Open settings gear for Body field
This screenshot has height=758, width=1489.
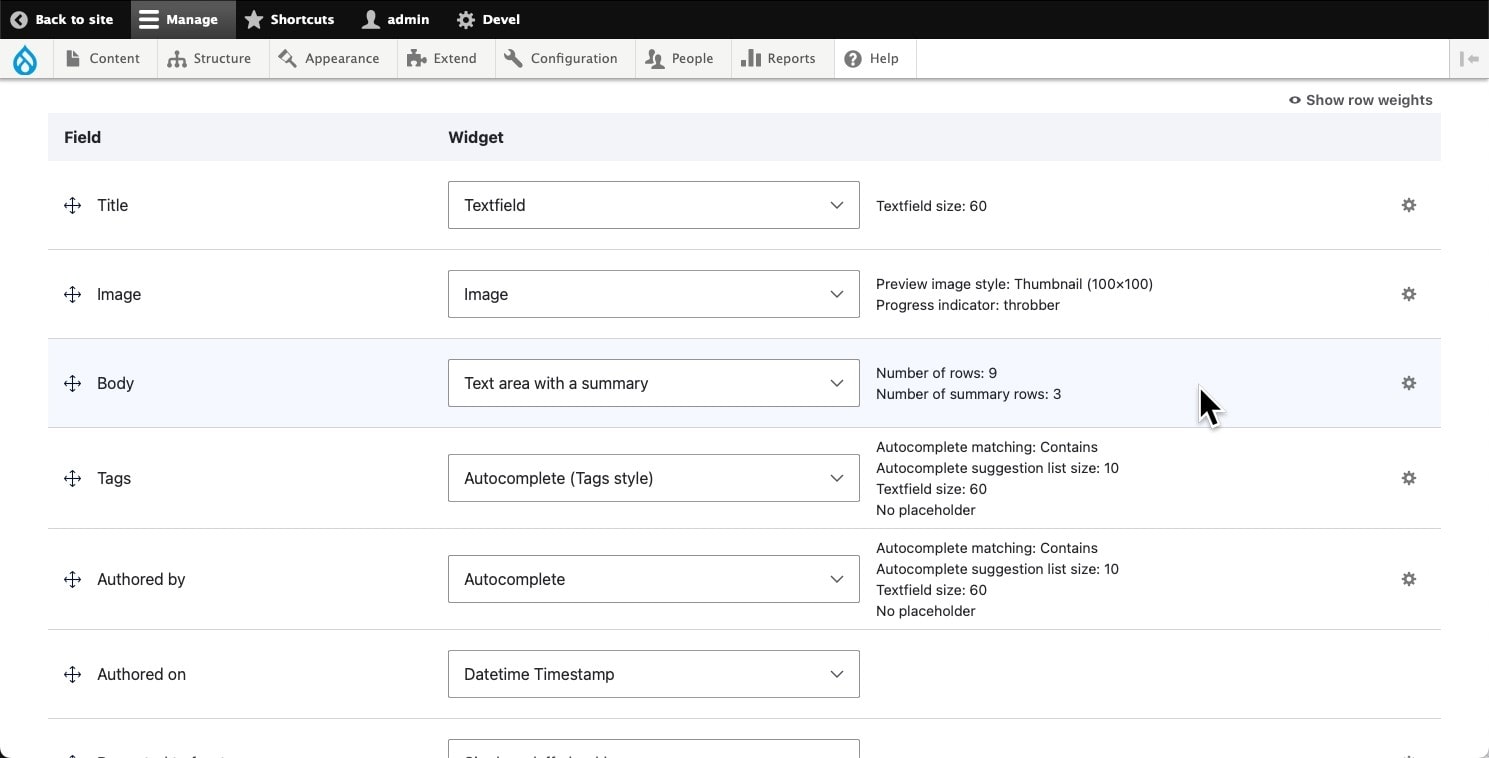1408,383
